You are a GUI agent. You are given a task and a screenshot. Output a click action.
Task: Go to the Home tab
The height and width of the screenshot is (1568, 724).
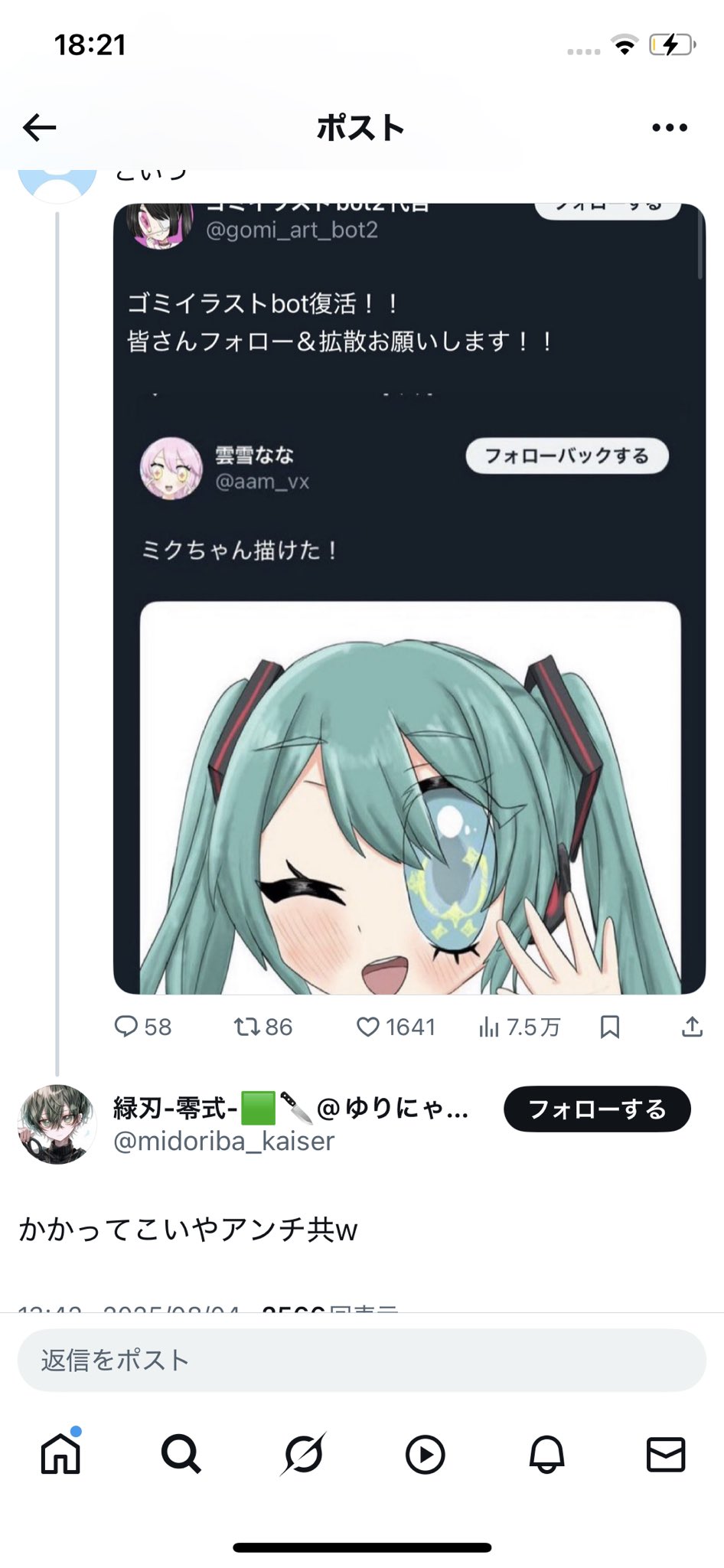click(60, 1453)
